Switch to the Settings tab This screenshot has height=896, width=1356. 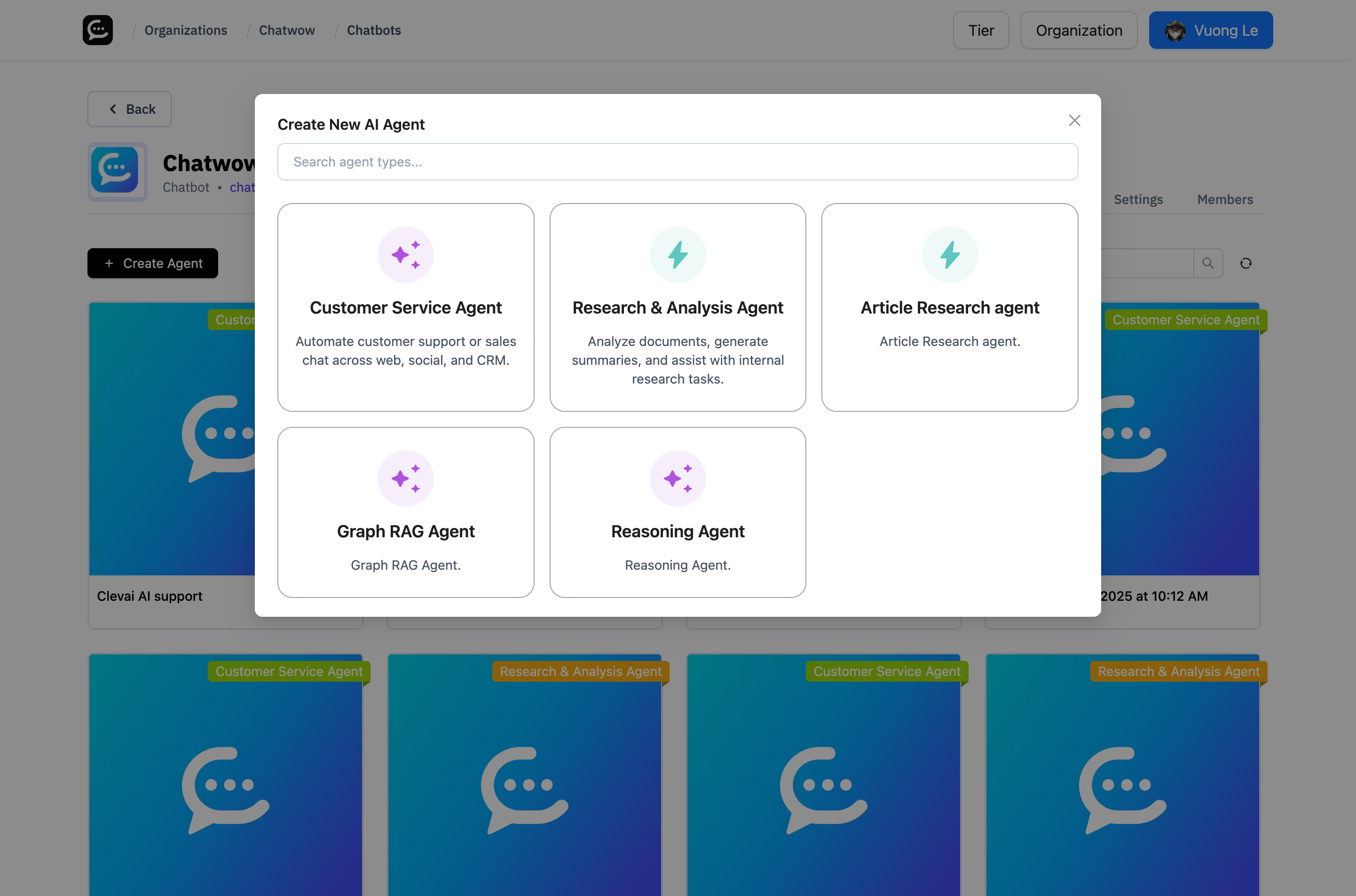pos(1138,199)
